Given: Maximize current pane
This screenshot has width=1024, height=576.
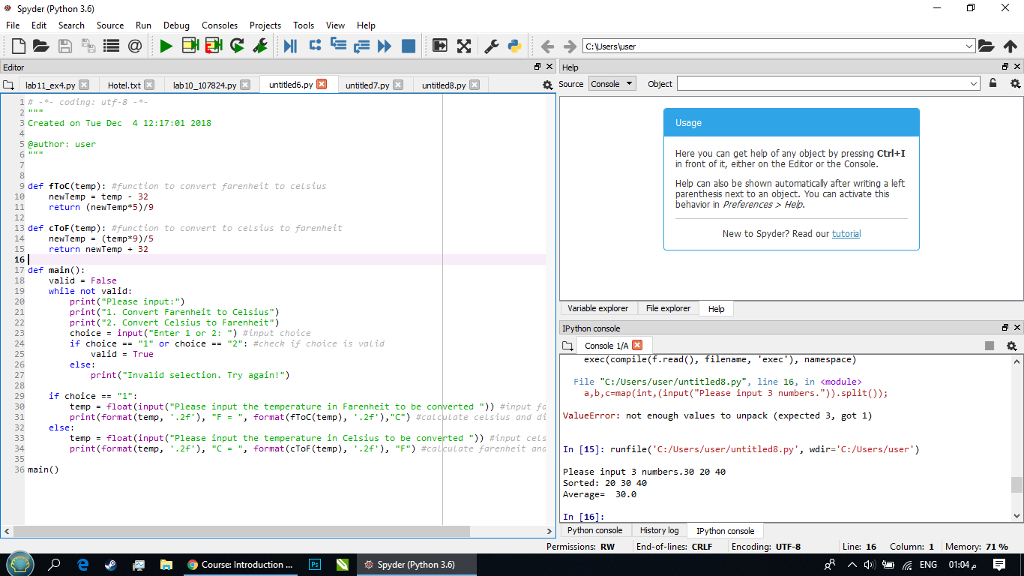Looking at the screenshot, I should point(440,46).
